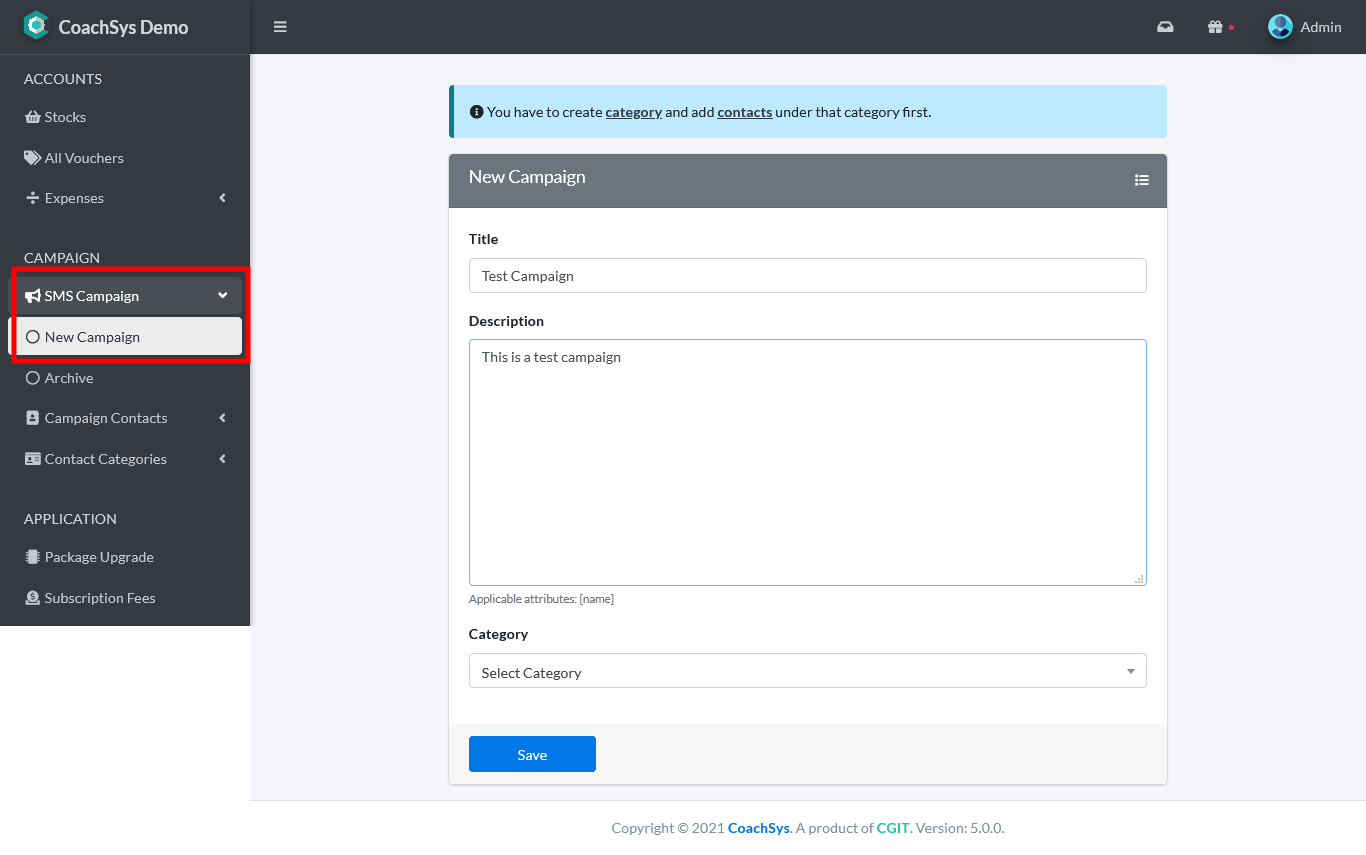
Task: Click the Package Upgrade chip icon
Action: tap(33, 557)
